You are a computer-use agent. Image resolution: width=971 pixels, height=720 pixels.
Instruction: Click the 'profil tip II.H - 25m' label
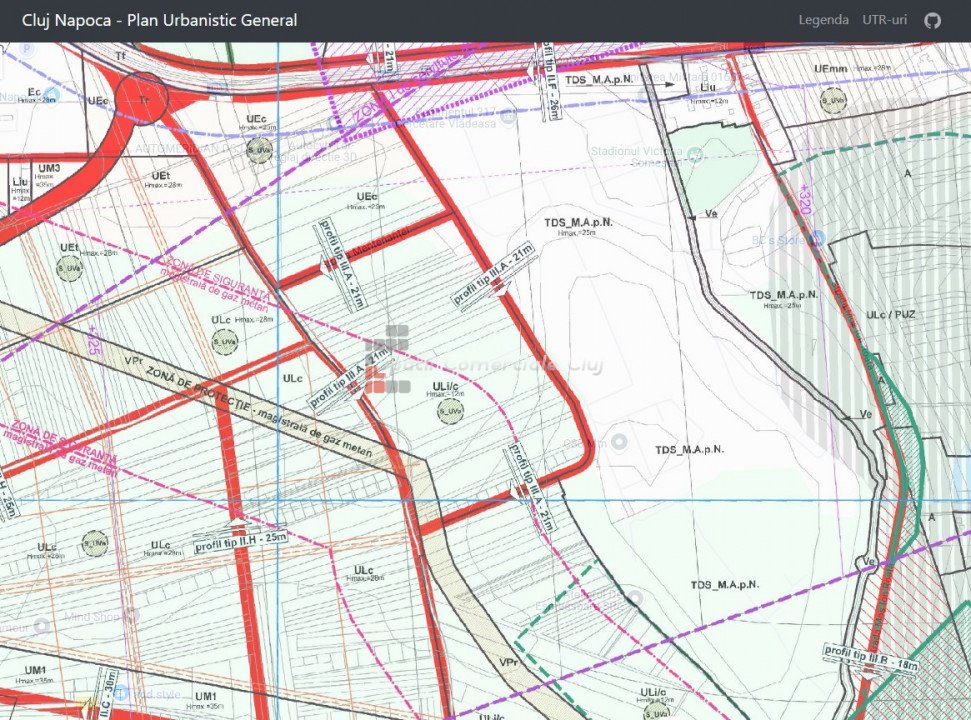[x=241, y=542]
